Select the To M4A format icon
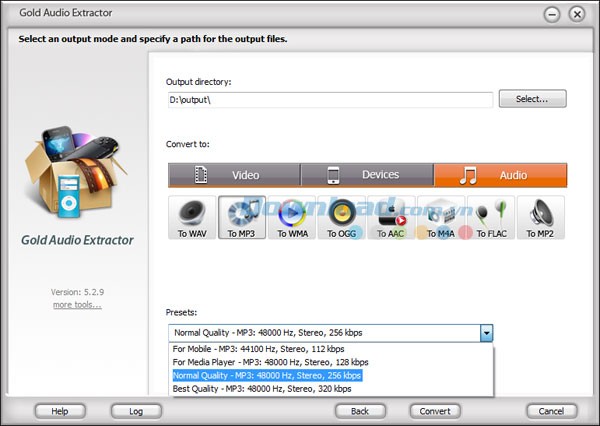 (x=441, y=217)
